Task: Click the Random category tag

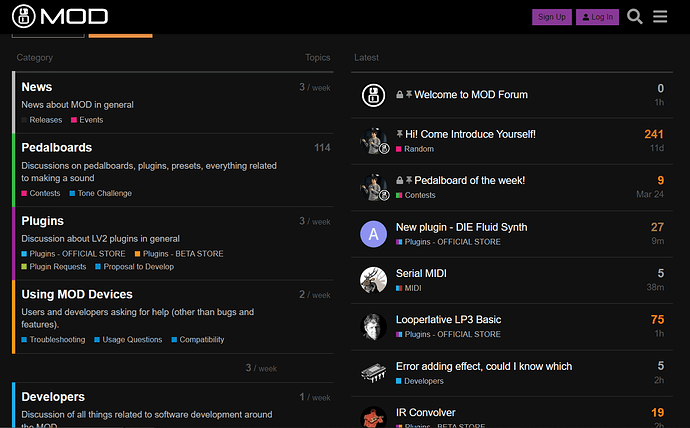Action: pos(415,149)
